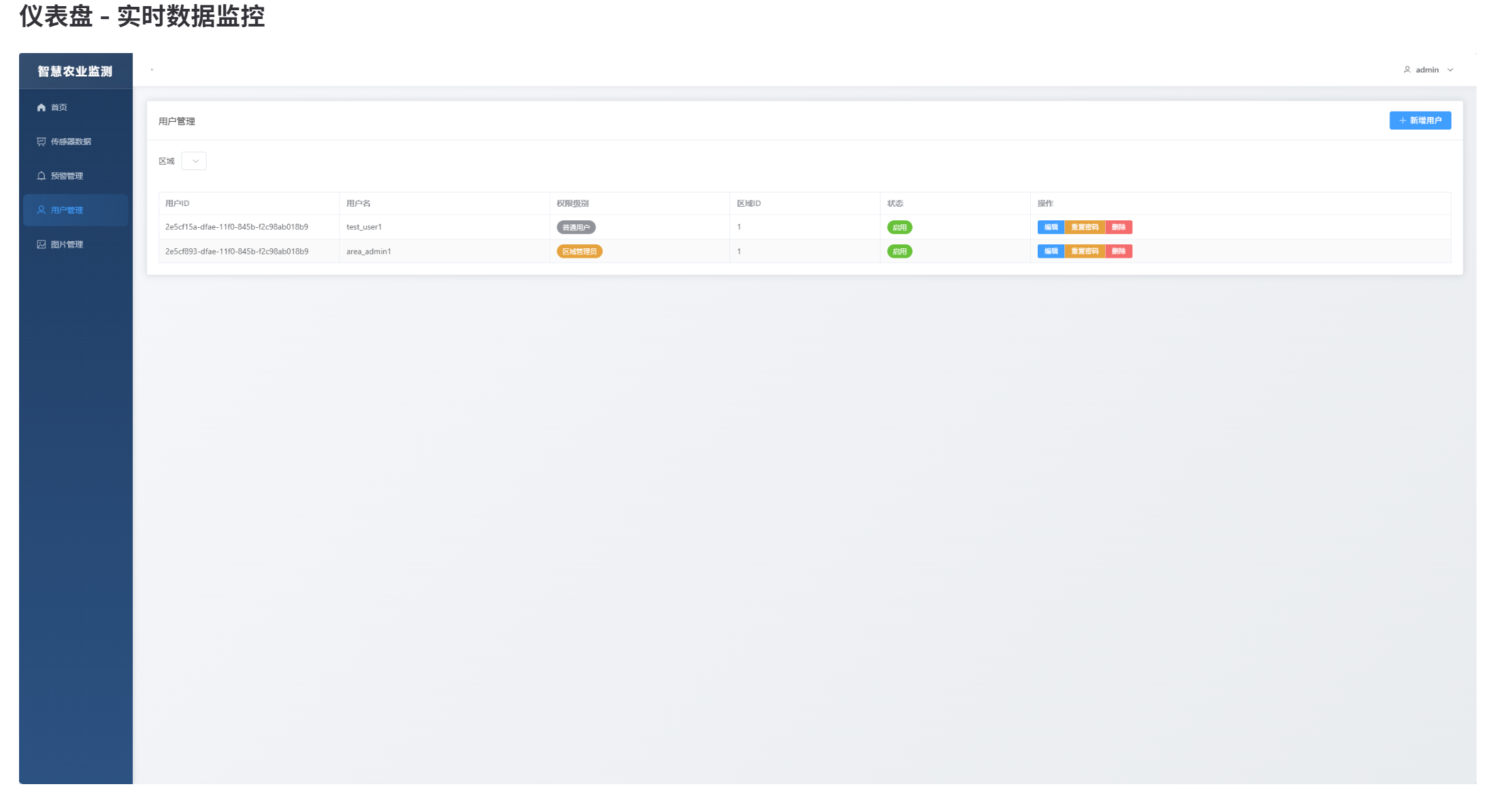
Task: Click 重置密码 for area_admin1
Action: [x=1085, y=251]
